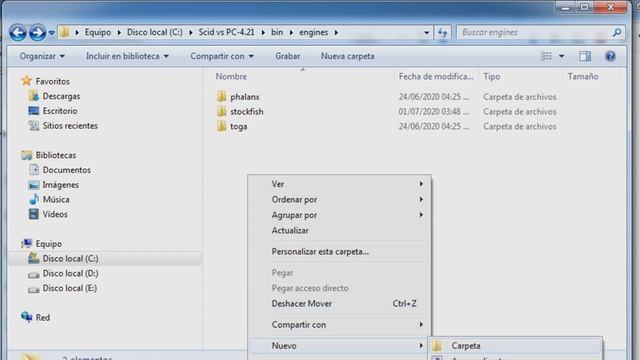Choose Actualizar from context menu

[339, 231]
